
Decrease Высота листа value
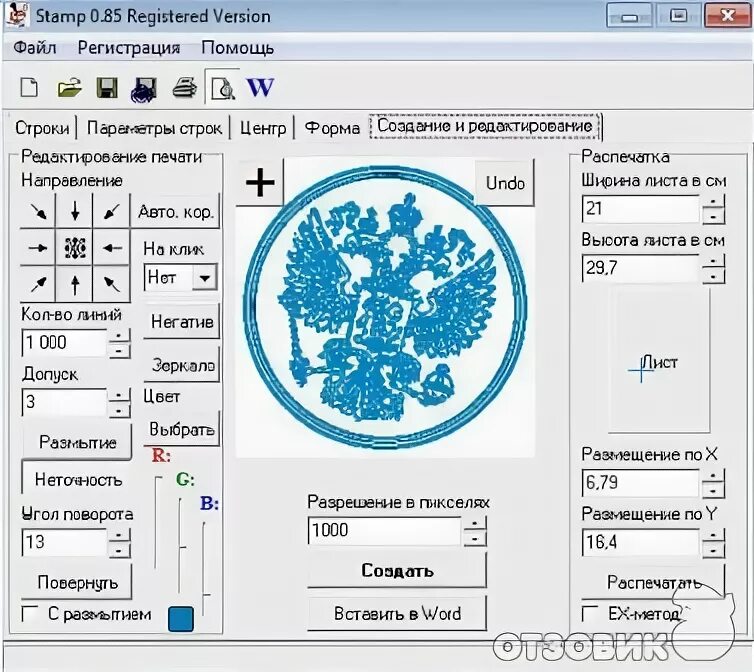coord(713,276)
